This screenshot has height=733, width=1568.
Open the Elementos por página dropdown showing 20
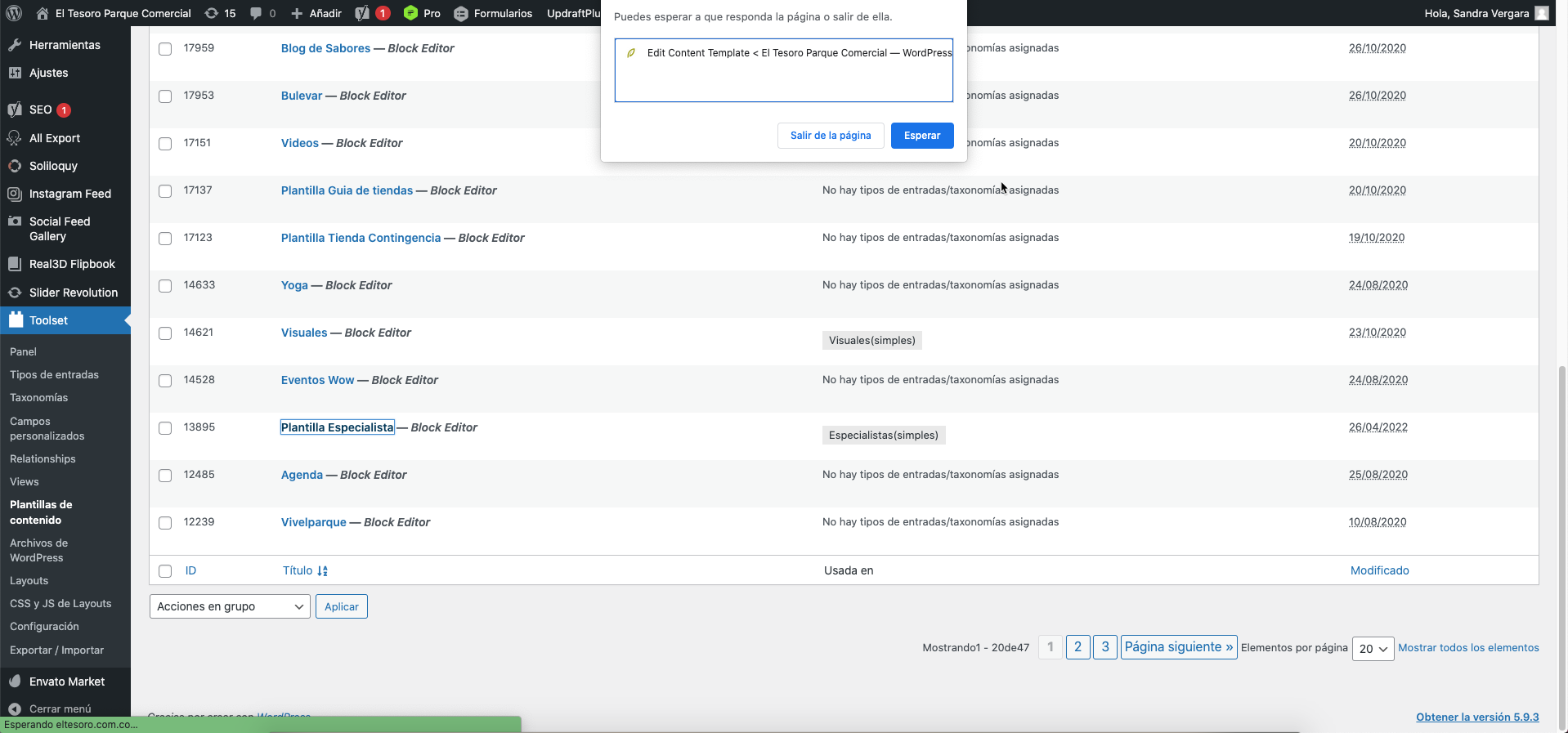[1373, 649]
